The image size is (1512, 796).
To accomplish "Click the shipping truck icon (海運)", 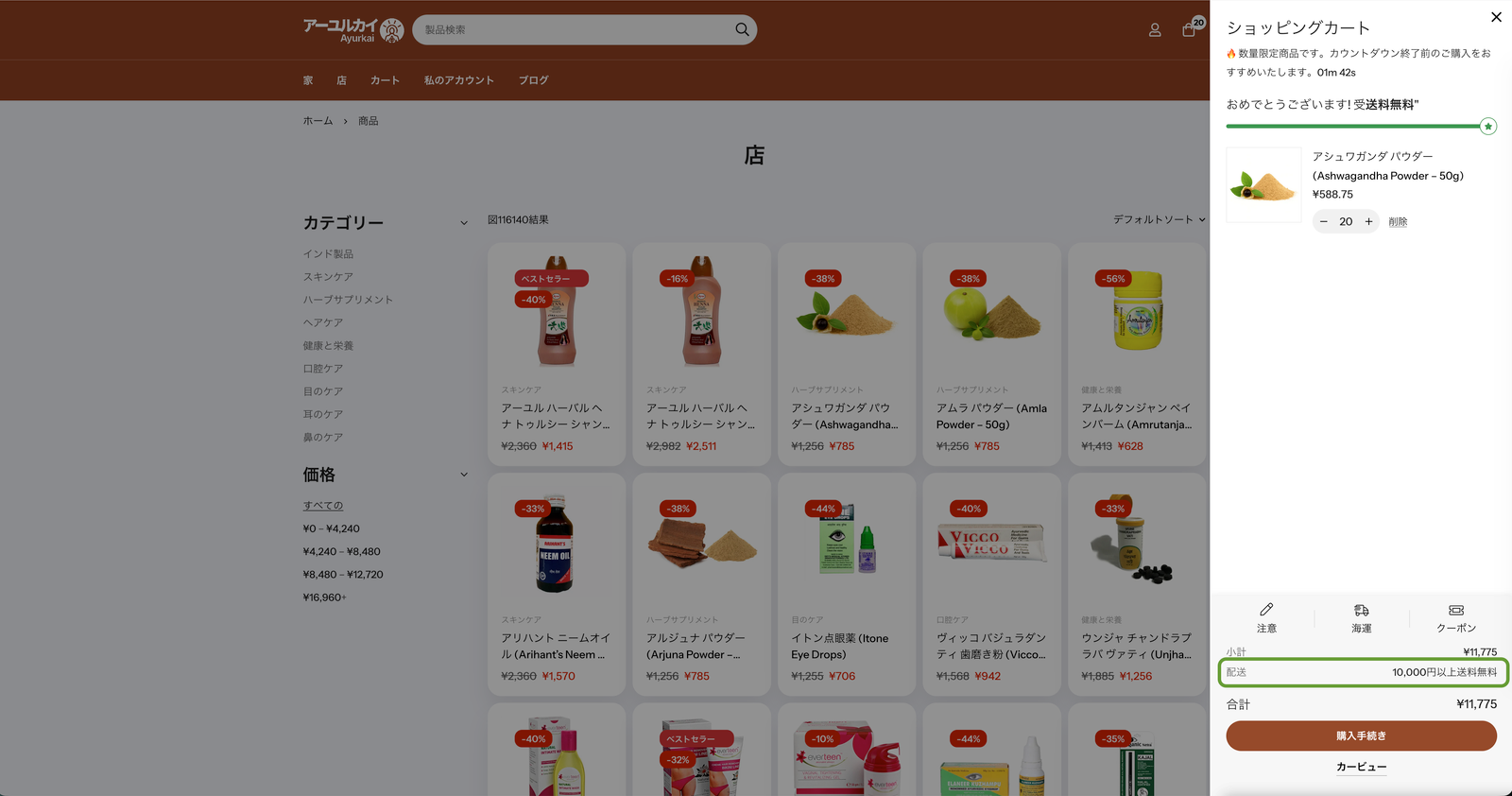I will tap(1361, 611).
